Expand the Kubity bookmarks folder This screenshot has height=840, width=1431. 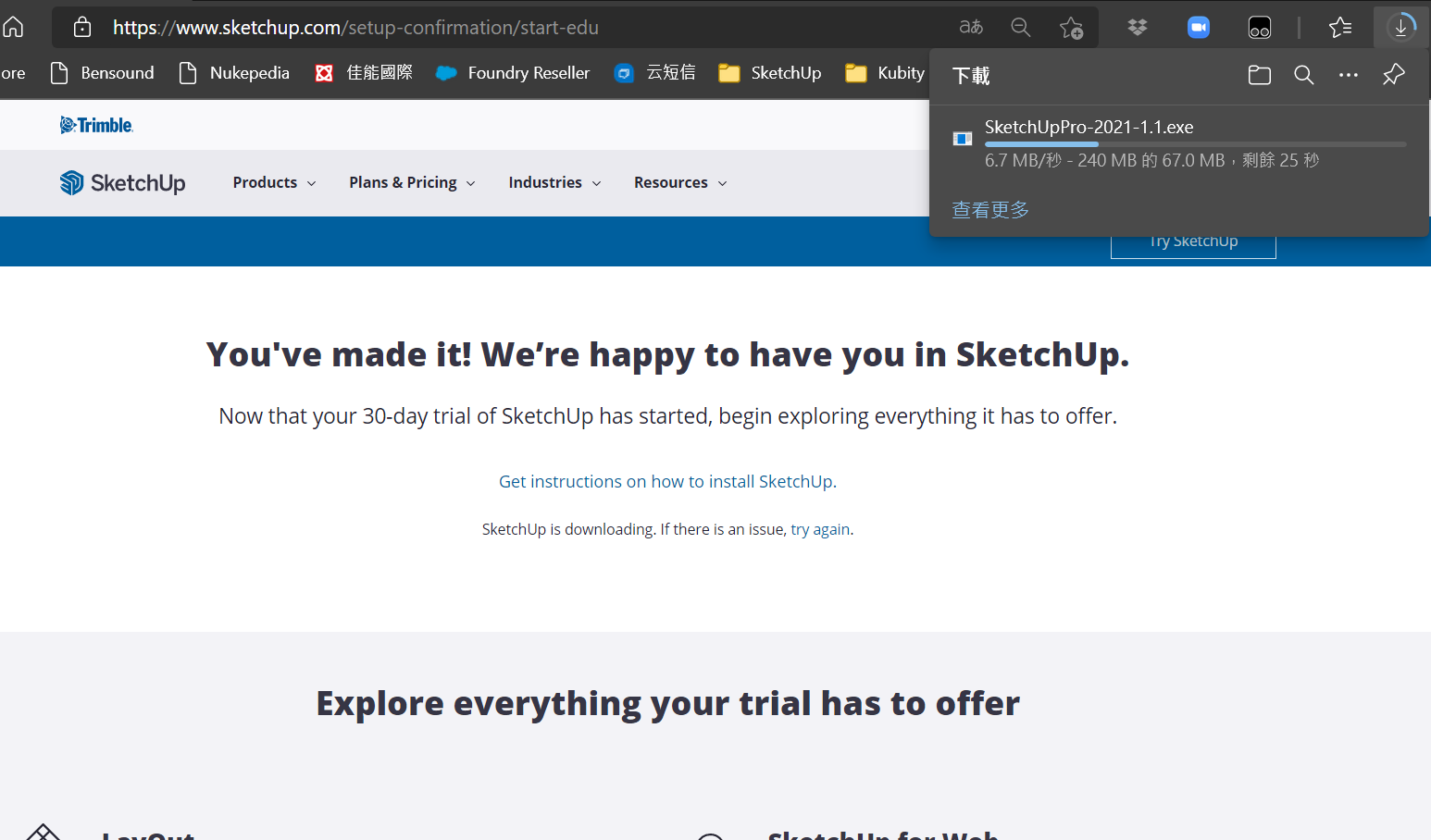tap(885, 73)
